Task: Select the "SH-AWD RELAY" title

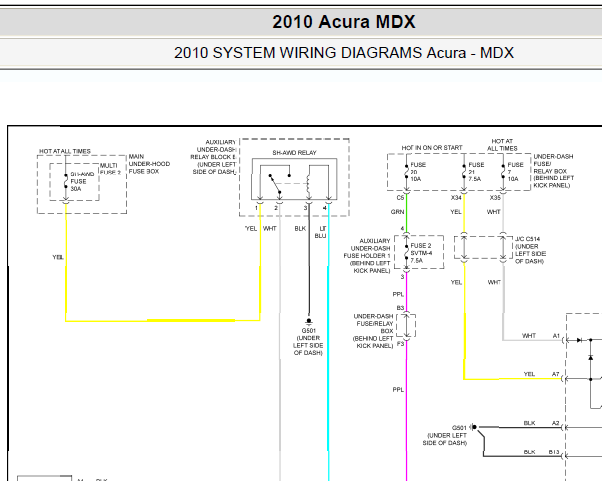Action: pos(294,153)
